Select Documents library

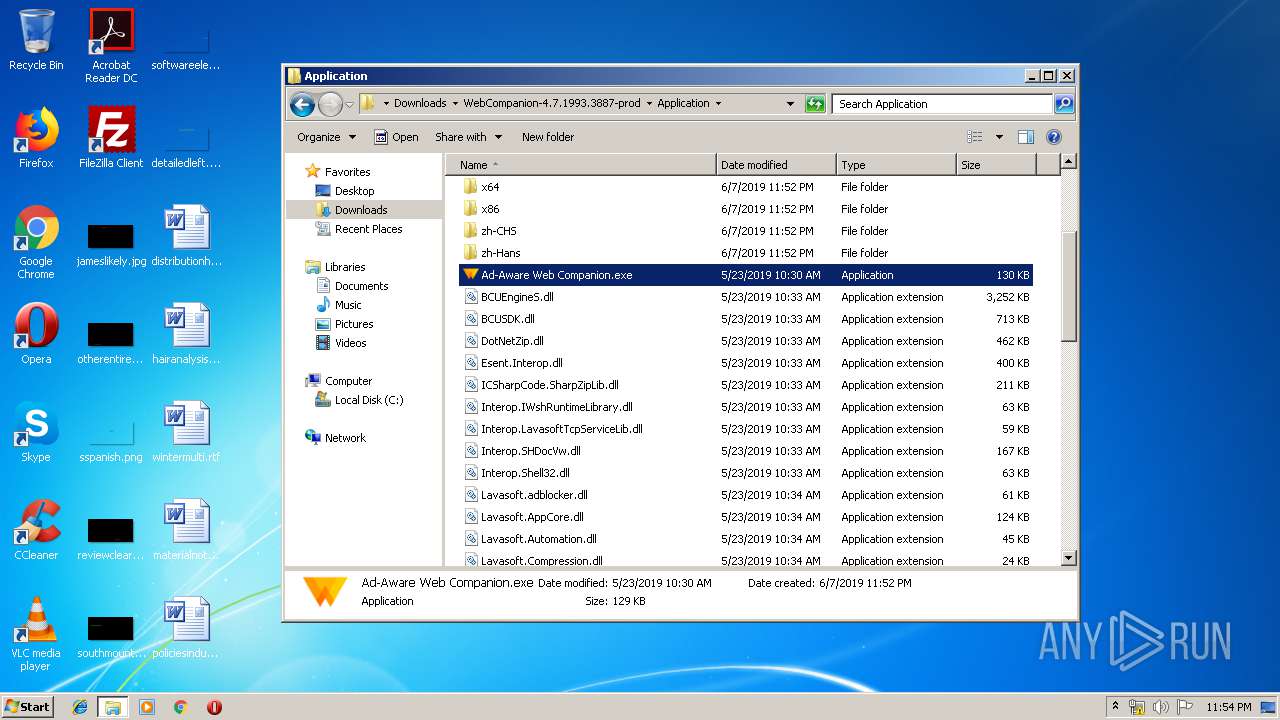361,286
